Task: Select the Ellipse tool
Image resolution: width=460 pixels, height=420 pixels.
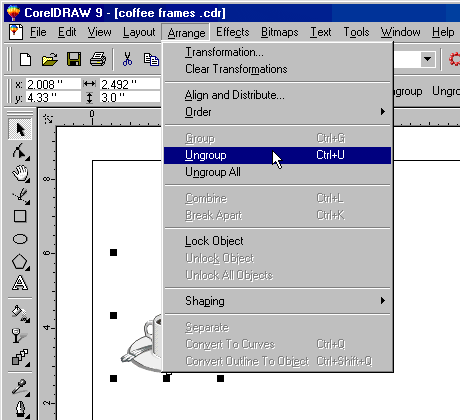Action: pos(20,239)
